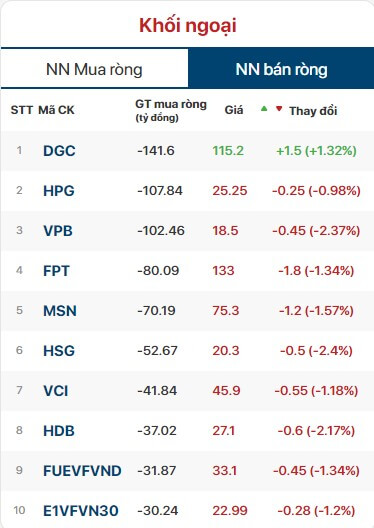
Task: Select the NN bán ròng tab
Action: tap(281, 69)
